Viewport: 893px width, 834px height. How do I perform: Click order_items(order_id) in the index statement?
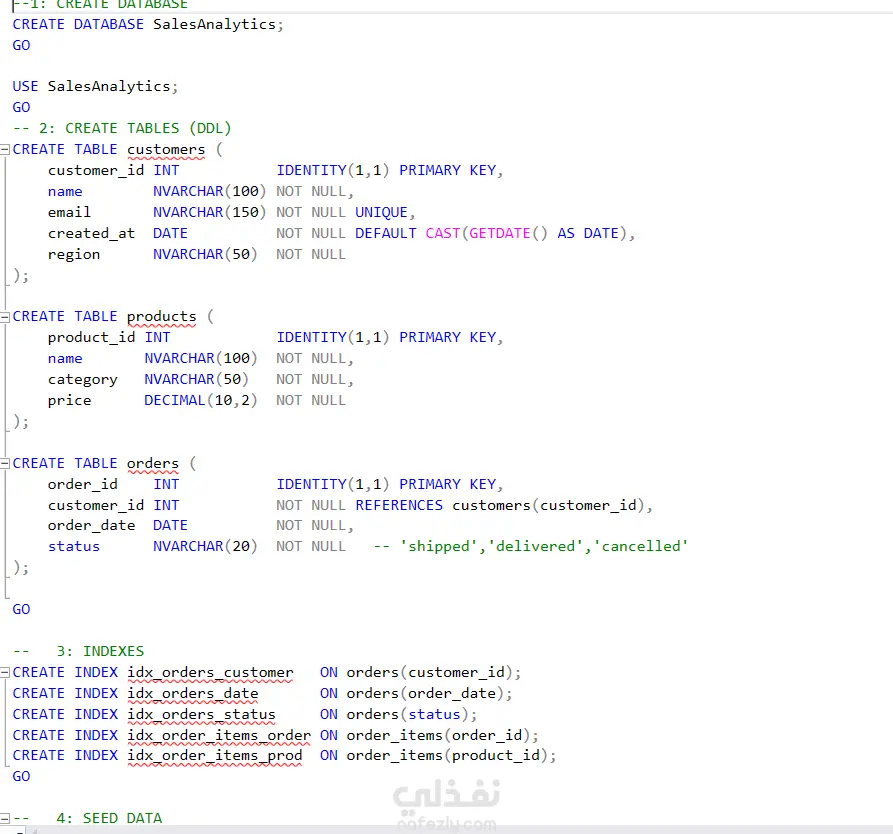(438, 735)
